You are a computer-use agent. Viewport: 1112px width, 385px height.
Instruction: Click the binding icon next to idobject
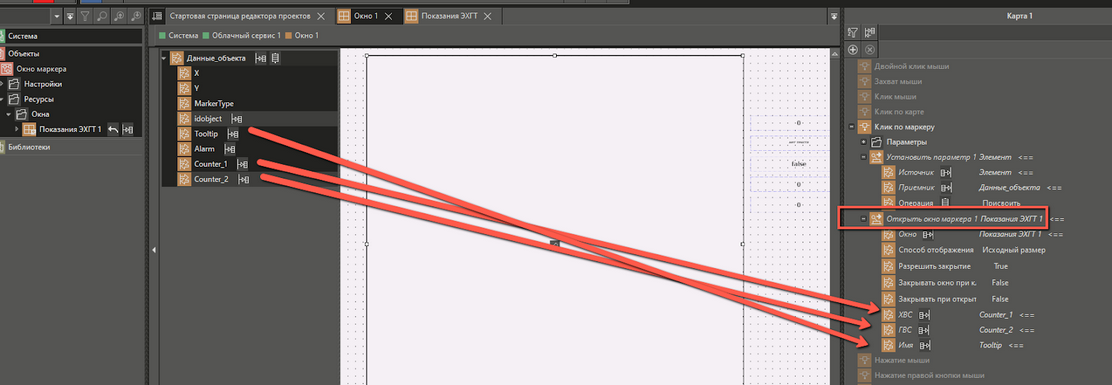pos(237,119)
